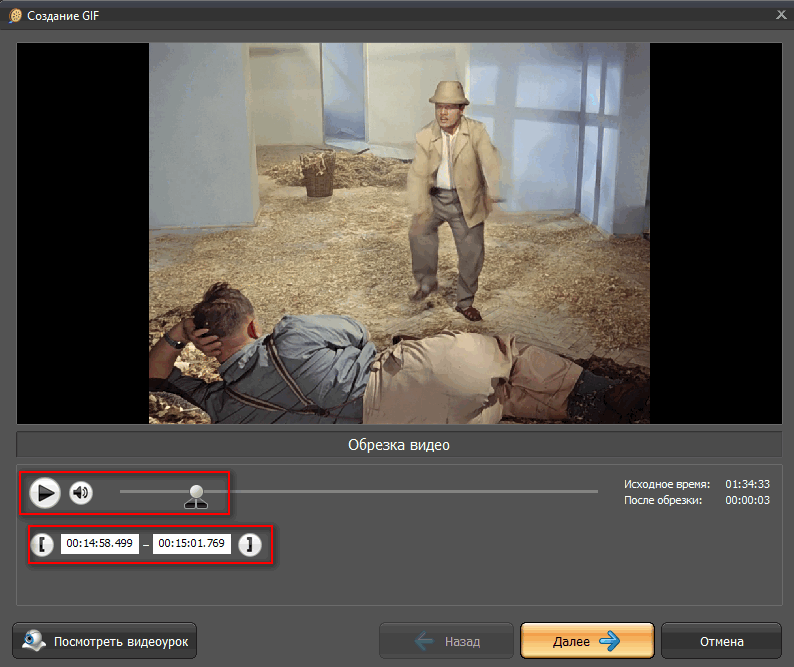Viewport: 794px width, 667px height.
Task: Proceed with the Далее button
Action: tap(587, 641)
